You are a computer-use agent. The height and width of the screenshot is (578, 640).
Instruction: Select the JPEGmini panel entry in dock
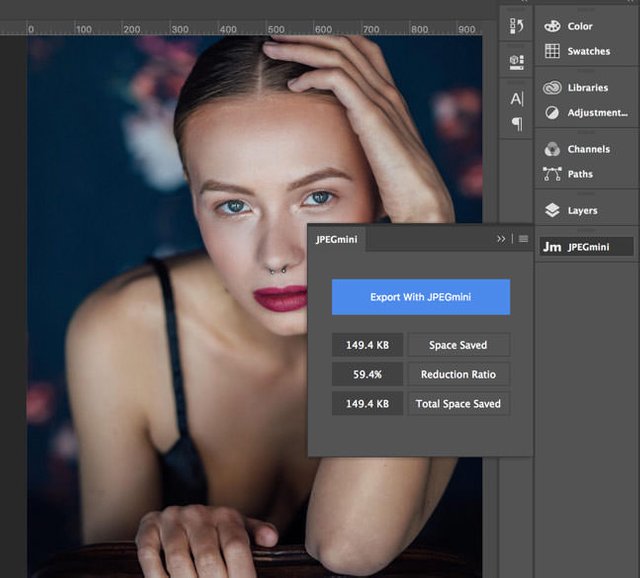587,247
